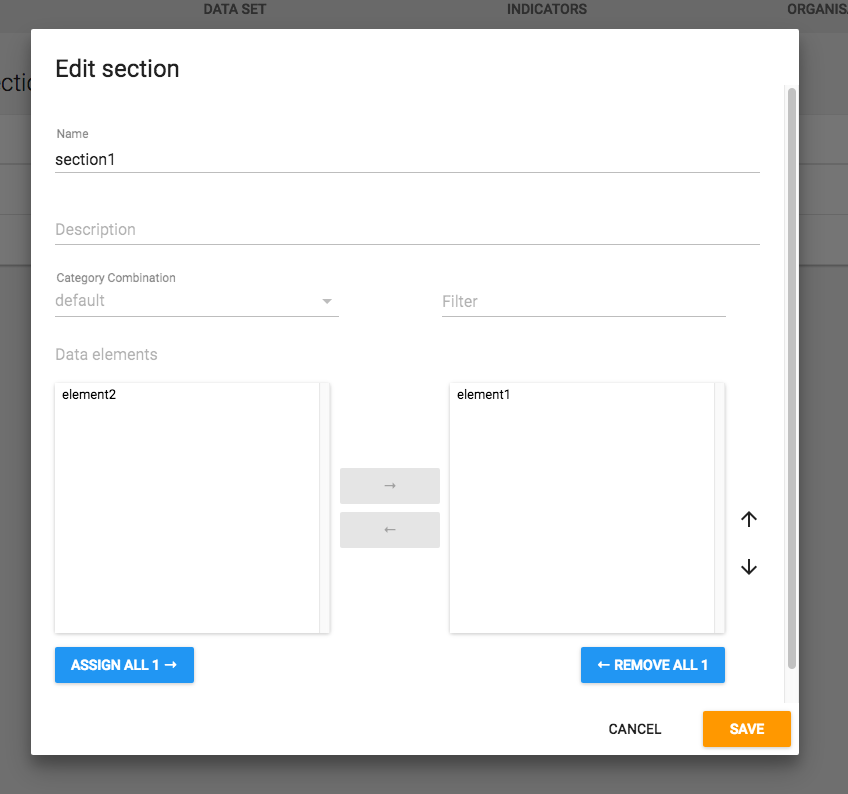Cancel the Edit section dialog
848x794 pixels.
click(635, 729)
